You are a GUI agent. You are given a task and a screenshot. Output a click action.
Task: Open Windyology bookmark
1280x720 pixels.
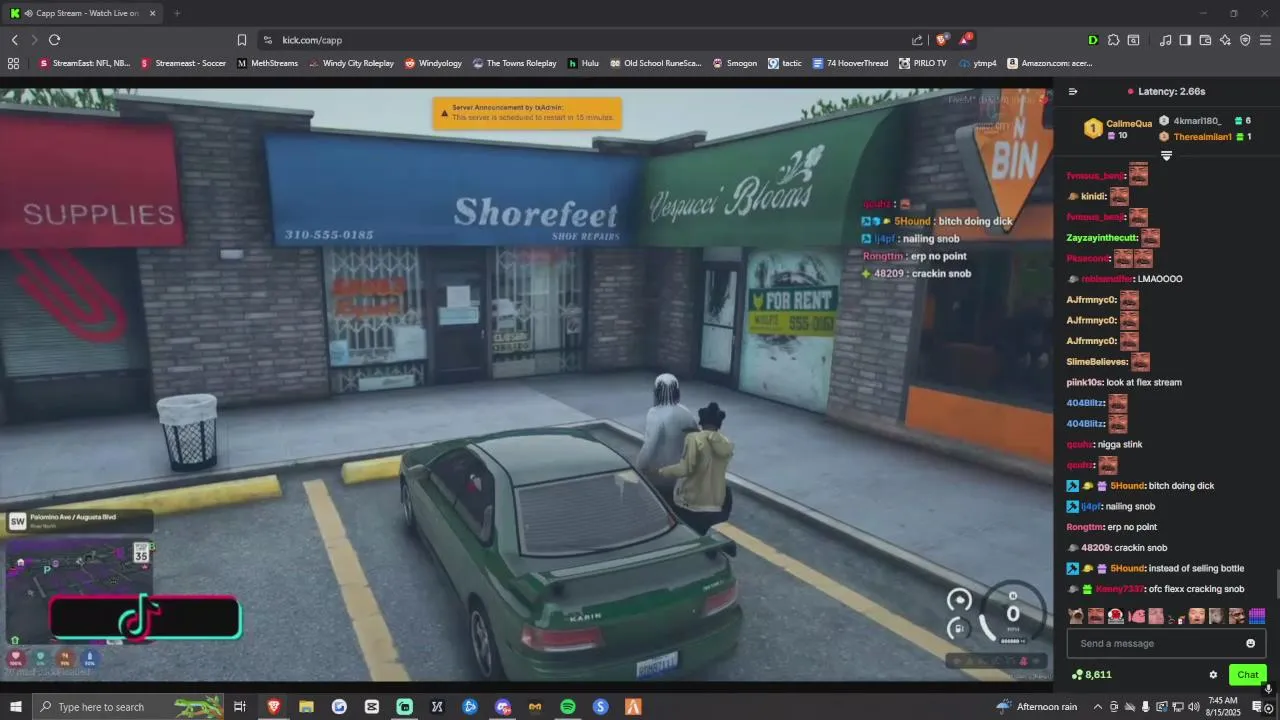(433, 63)
